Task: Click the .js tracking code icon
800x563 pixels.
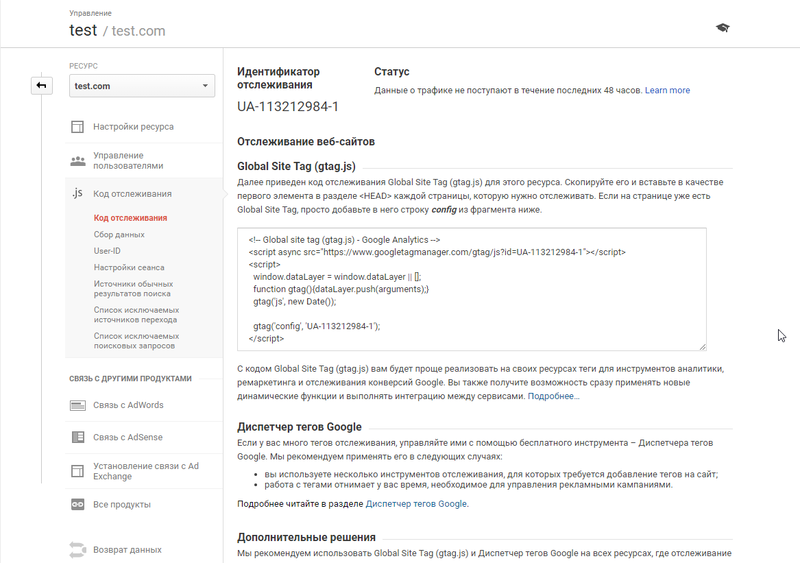Action: (x=77, y=193)
